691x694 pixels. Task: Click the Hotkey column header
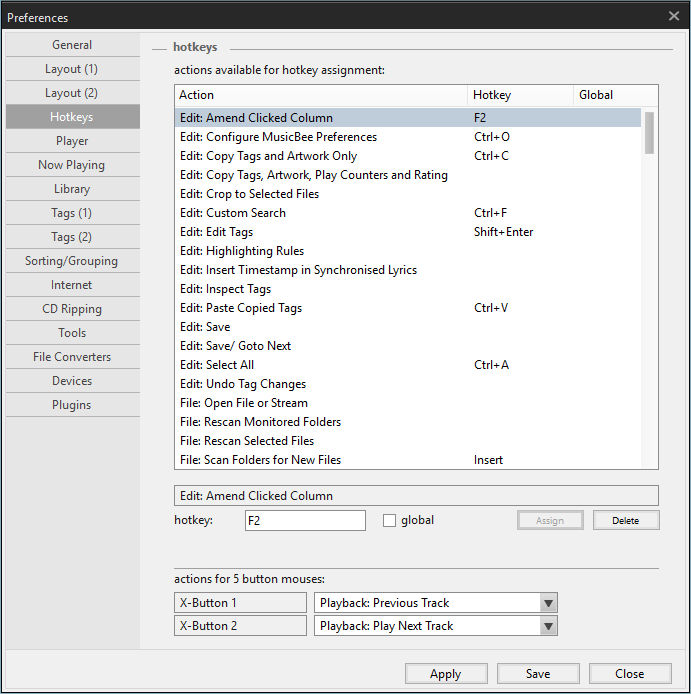pos(521,95)
